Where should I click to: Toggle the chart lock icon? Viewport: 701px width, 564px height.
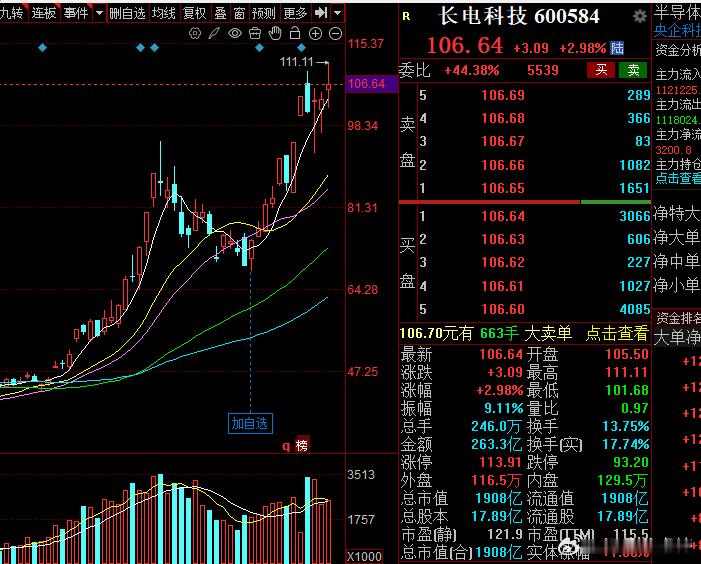coord(295,34)
